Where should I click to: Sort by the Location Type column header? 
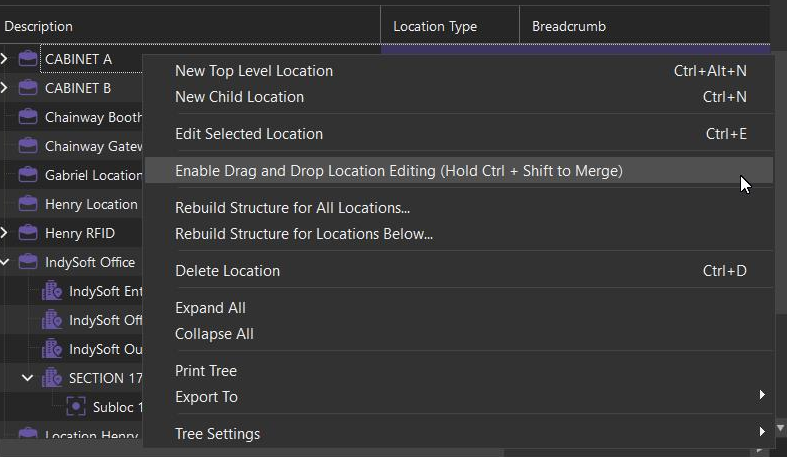[435, 27]
